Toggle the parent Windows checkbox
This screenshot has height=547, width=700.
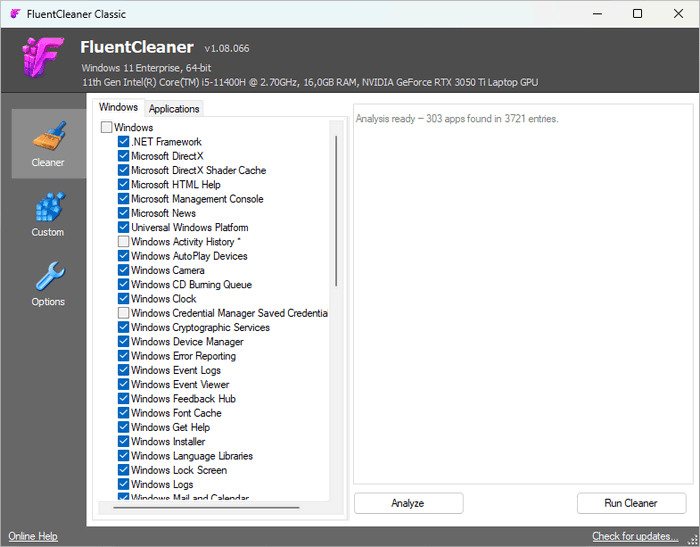[106, 127]
